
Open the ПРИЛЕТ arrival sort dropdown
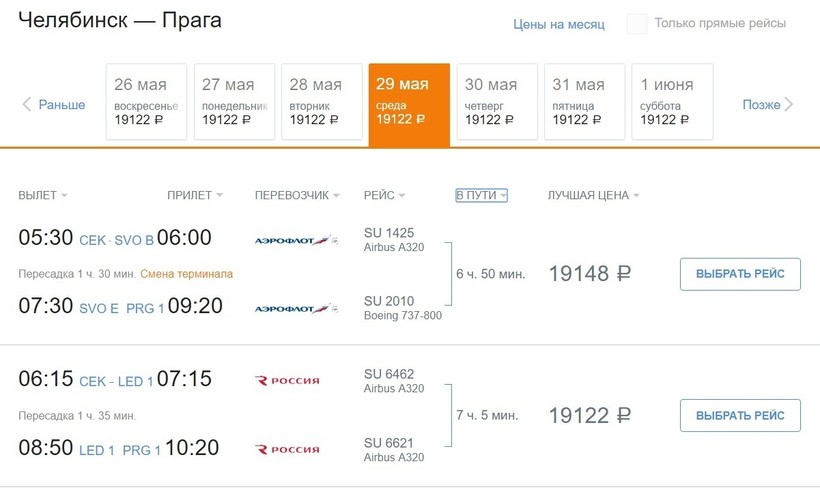coord(195,195)
